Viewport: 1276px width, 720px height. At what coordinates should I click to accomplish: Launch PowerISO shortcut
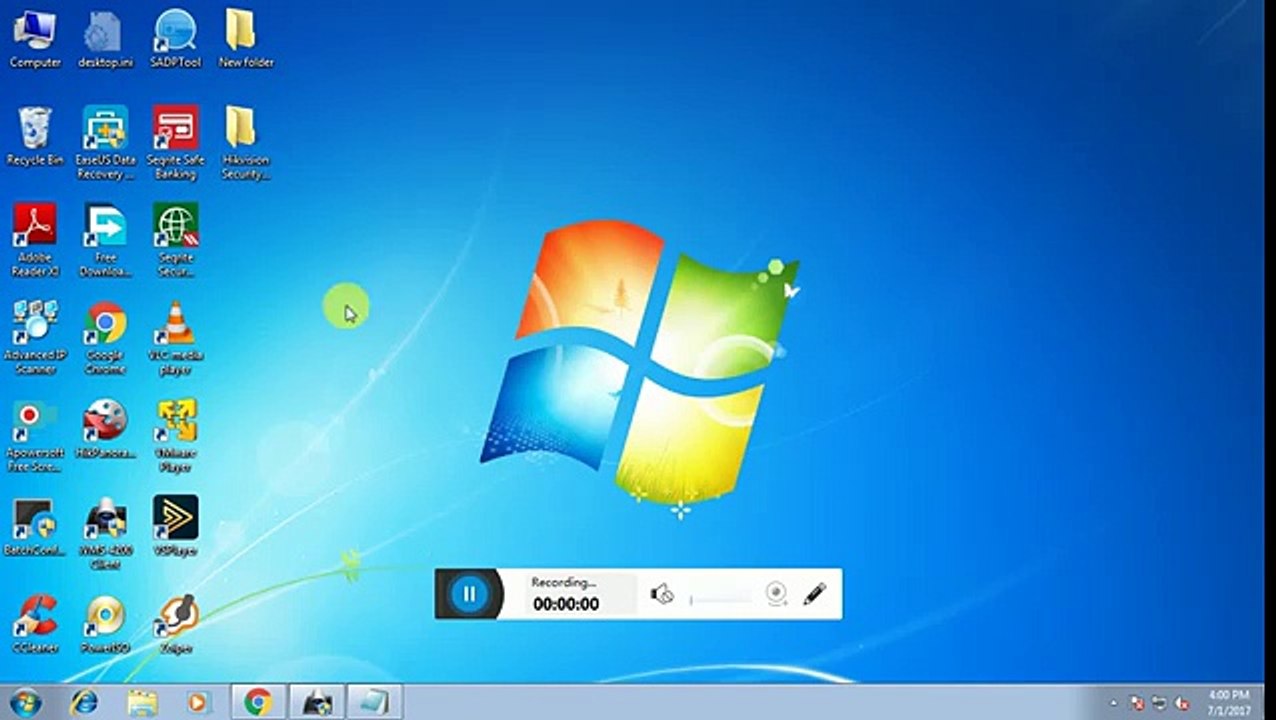tap(105, 624)
